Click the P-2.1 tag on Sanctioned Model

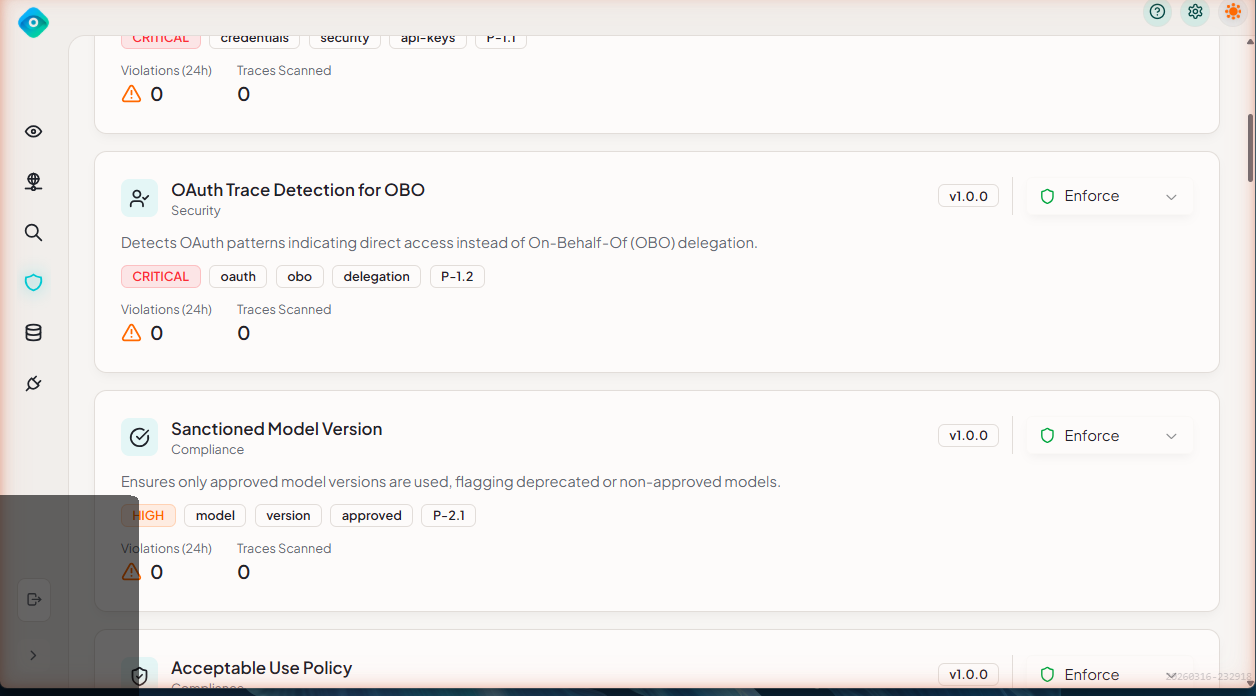[448, 516]
